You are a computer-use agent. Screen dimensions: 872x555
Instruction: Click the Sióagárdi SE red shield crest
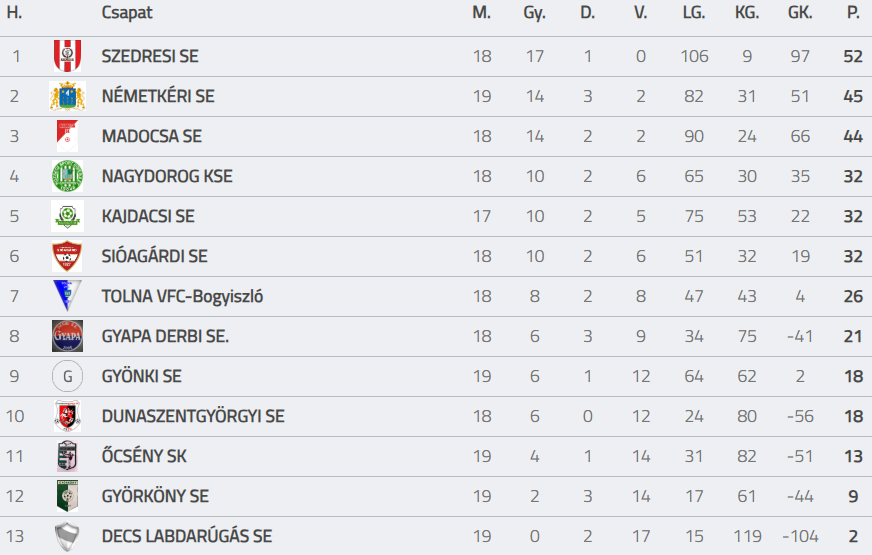click(67, 256)
